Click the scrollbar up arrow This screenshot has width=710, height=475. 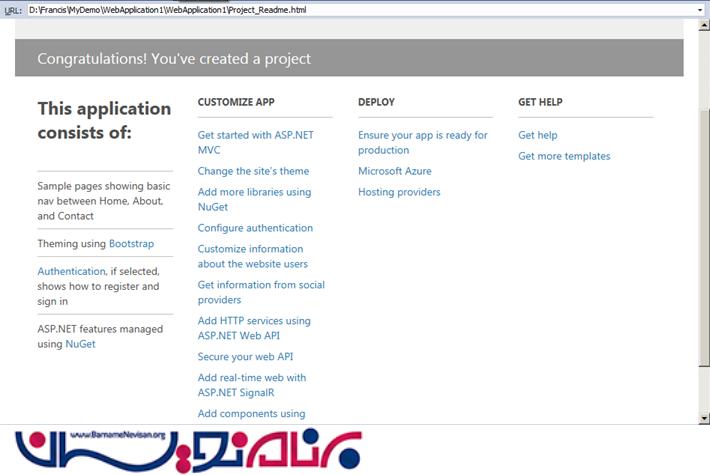coord(704,25)
